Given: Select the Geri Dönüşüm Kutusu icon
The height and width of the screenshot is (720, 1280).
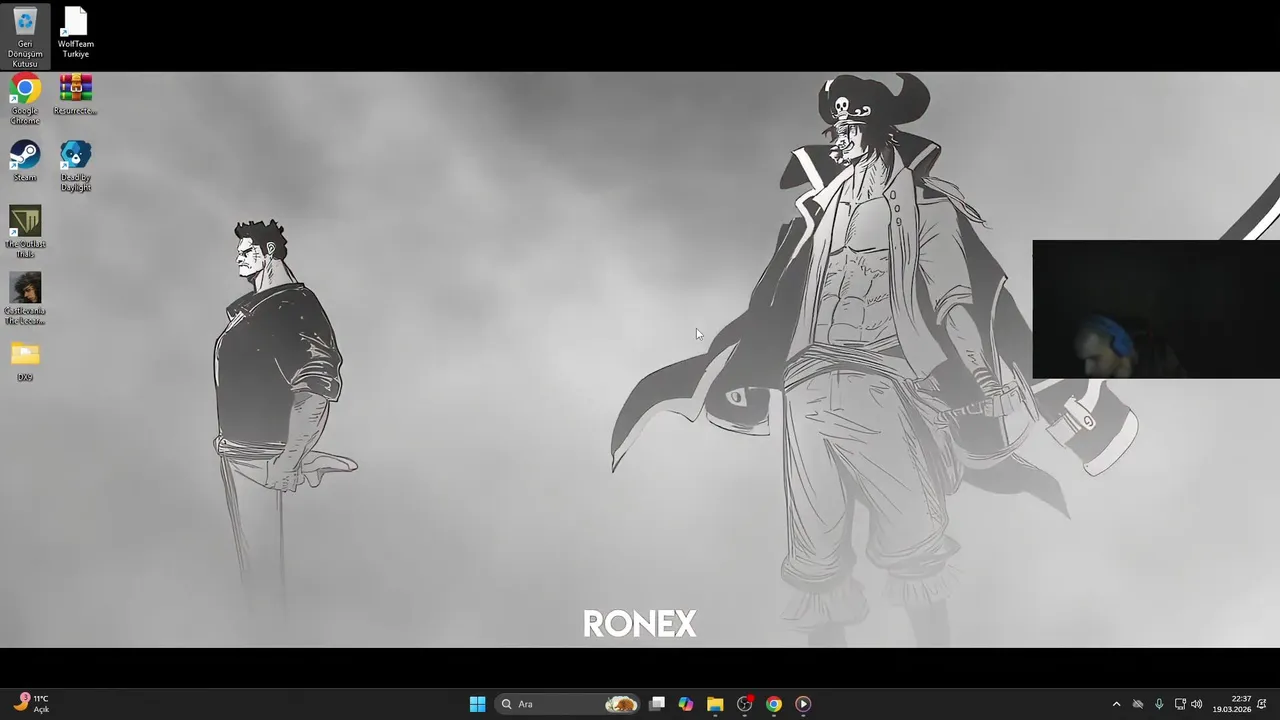Looking at the screenshot, I should pos(25,37).
